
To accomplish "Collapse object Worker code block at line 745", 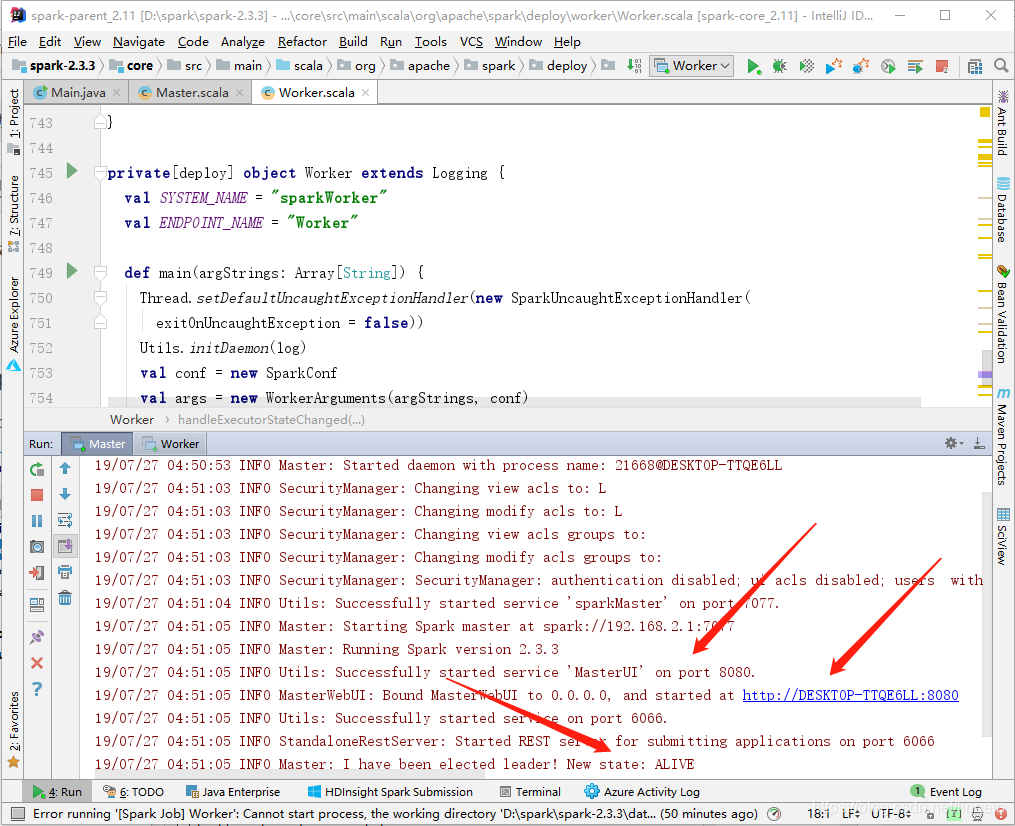I will coord(100,173).
